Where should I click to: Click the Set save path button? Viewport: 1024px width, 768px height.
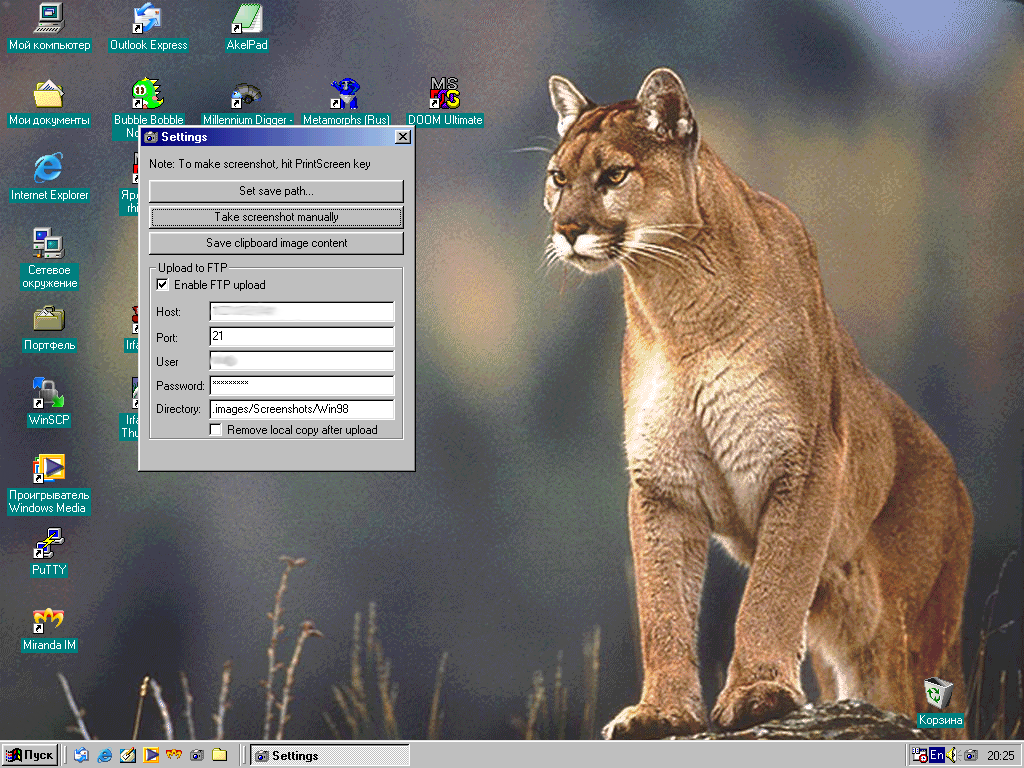pyautogui.click(x=276, y=191)
